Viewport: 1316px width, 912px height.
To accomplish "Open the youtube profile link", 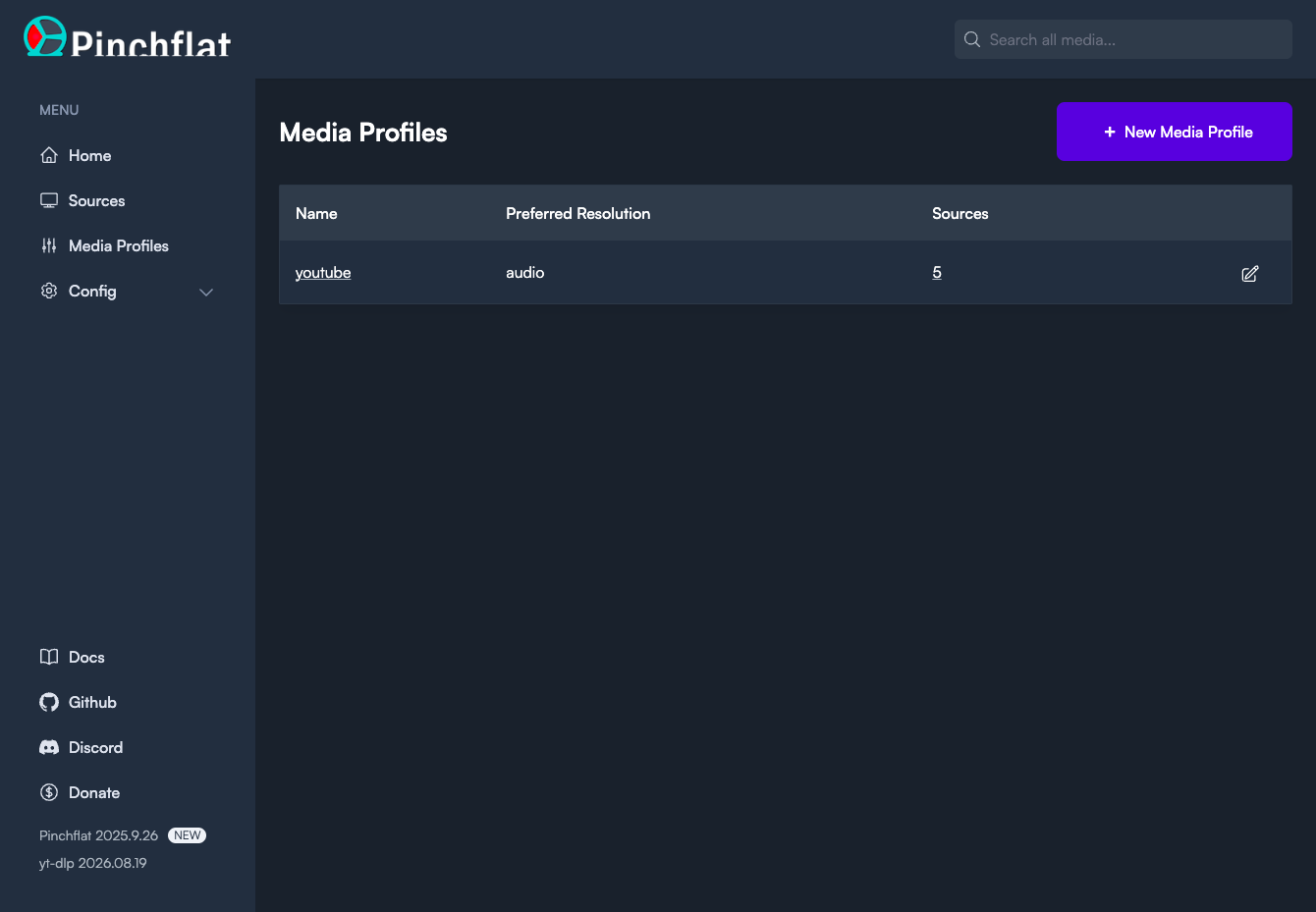I will (x=323, y=272).
